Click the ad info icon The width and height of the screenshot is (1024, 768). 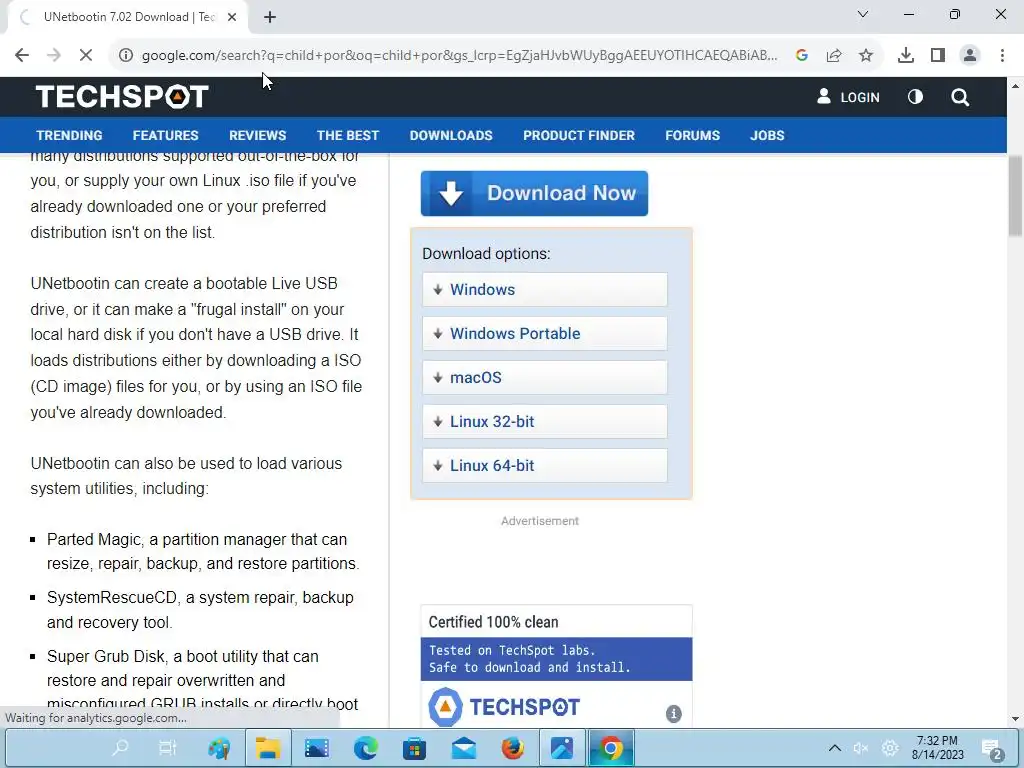(673, 714)
